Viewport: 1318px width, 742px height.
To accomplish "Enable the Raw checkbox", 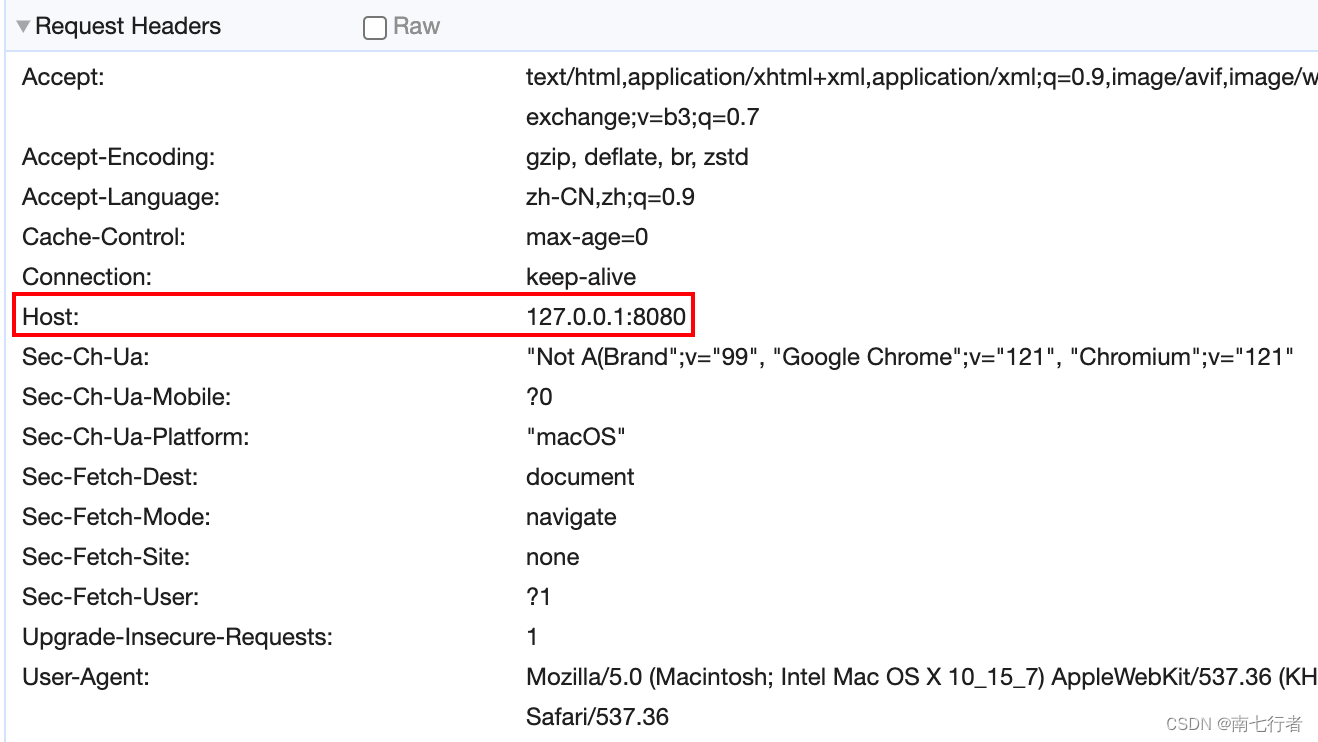I will [x=375, y=28].
